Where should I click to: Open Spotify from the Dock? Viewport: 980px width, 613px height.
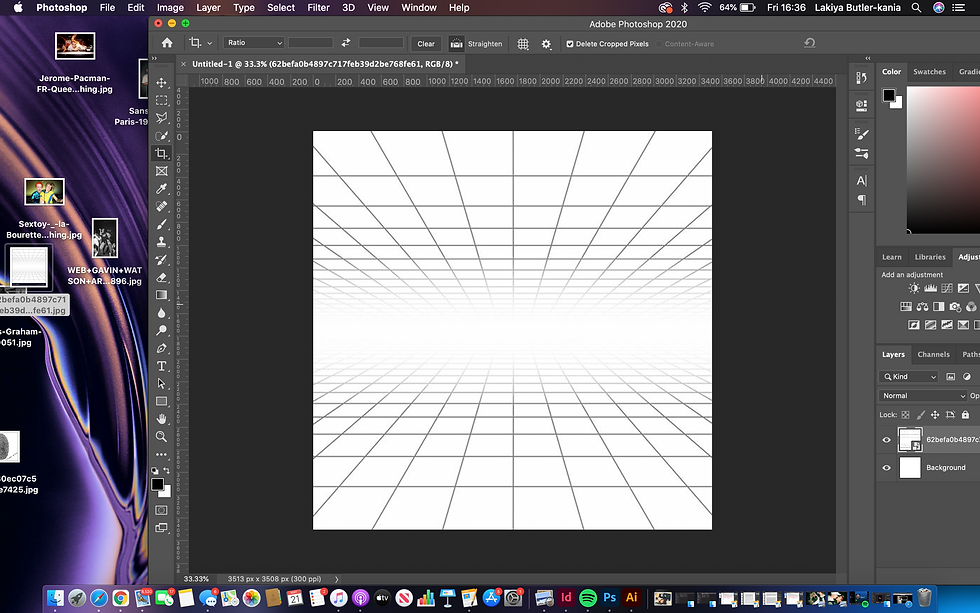pos(588,598)
